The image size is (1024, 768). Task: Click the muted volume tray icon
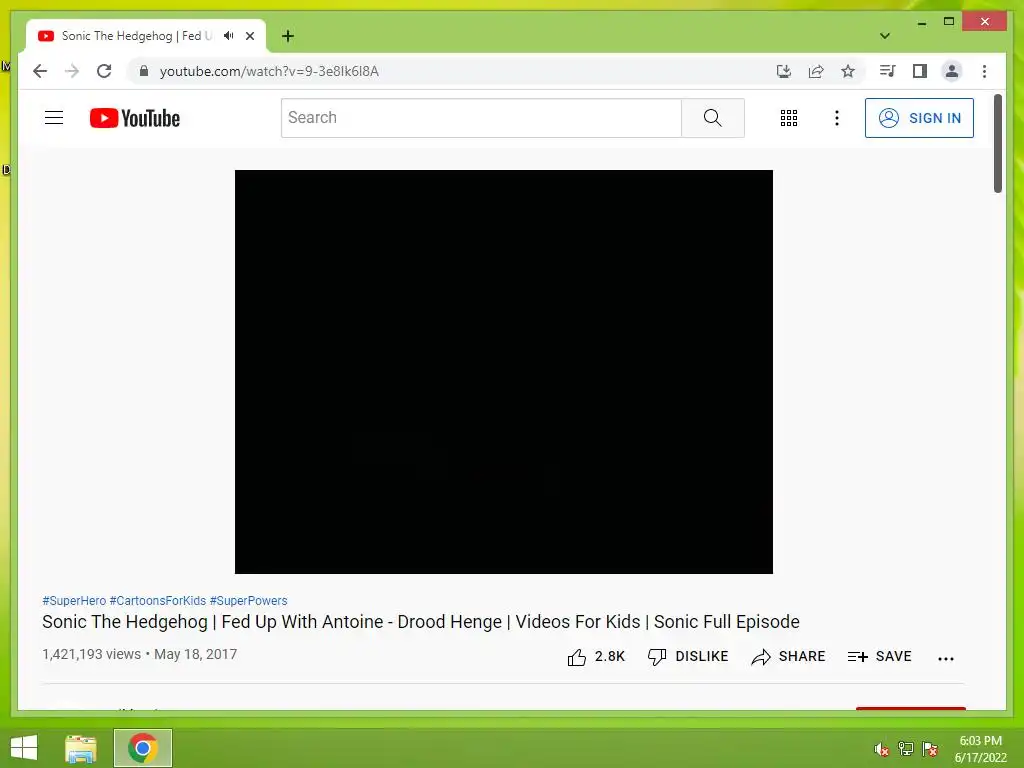pos(882,749)
